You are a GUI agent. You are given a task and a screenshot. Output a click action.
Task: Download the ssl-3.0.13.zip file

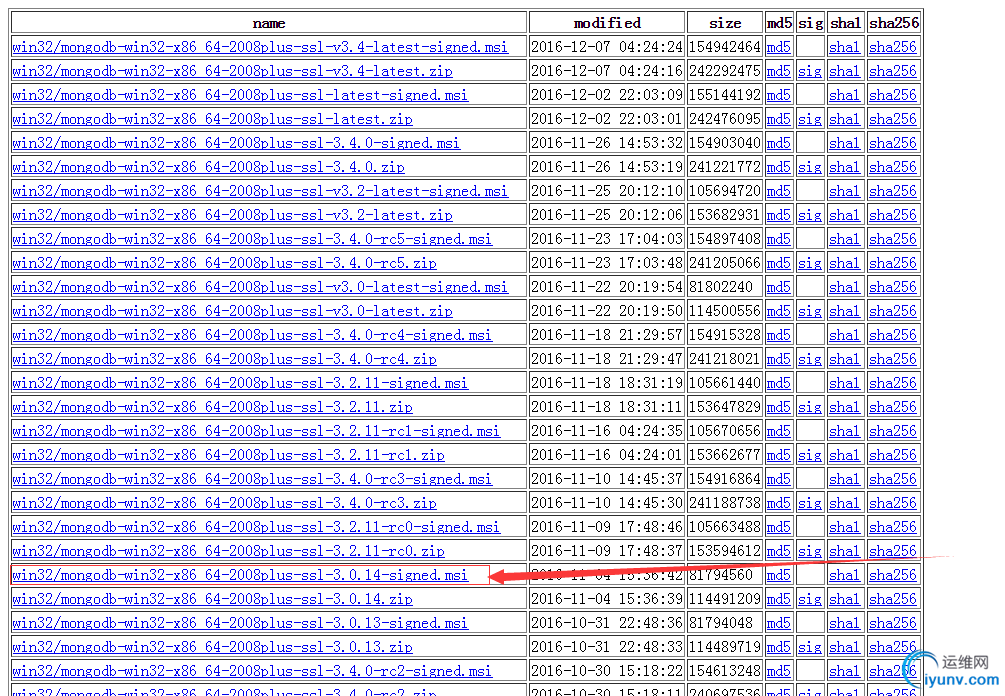[213, 648]
